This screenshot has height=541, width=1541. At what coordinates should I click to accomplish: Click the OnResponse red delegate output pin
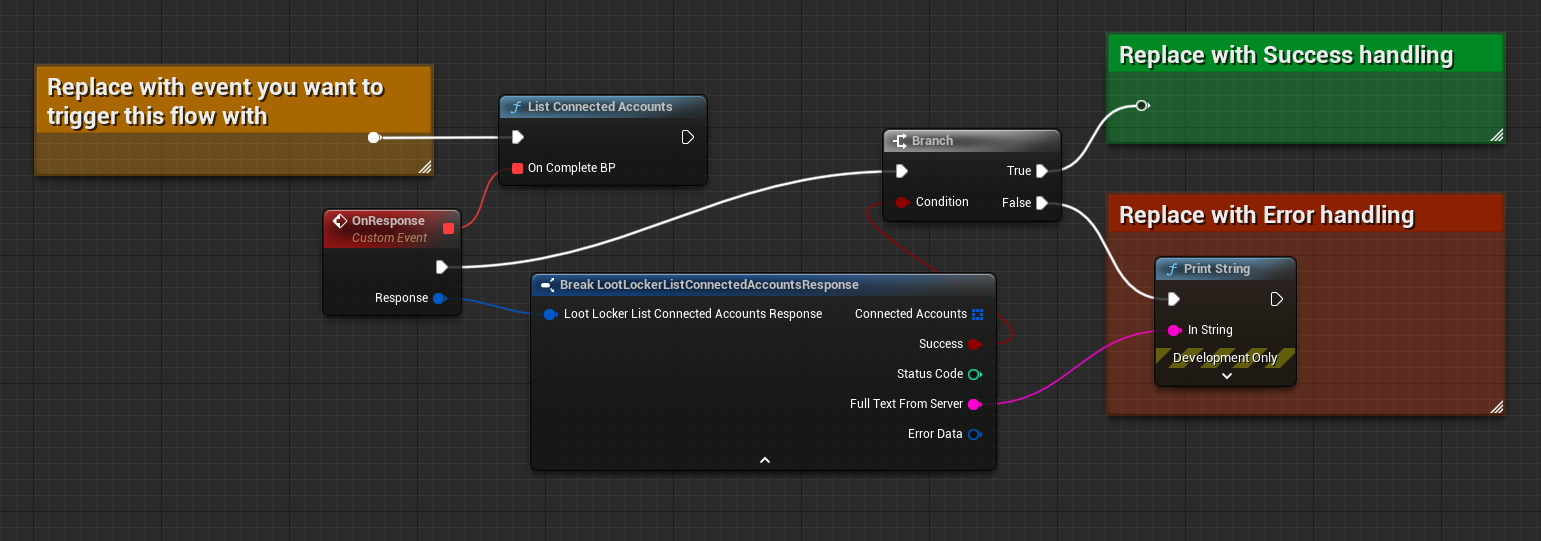click(x=448, y=229)
